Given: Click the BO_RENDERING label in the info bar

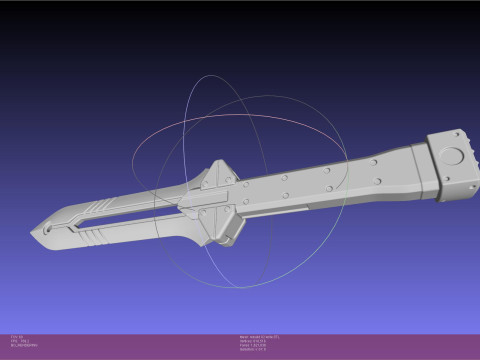Looking at the screenshot, I should (24, 345).
